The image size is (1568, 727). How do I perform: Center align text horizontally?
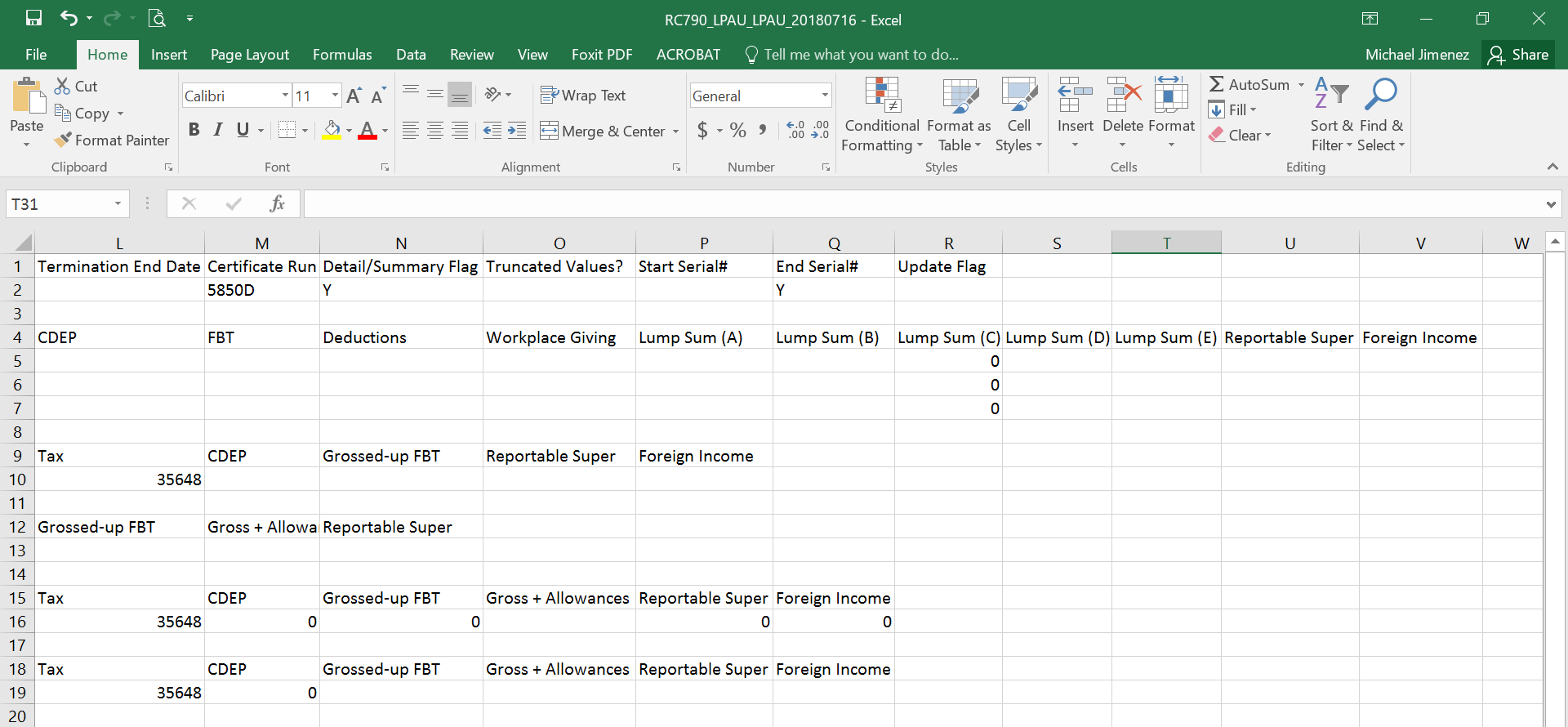coord(435,131)
